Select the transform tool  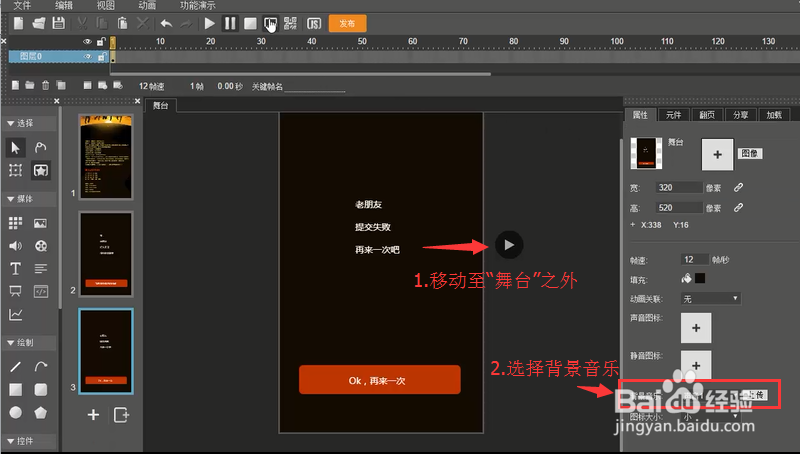pyautogui.click(x=15, y=170)
